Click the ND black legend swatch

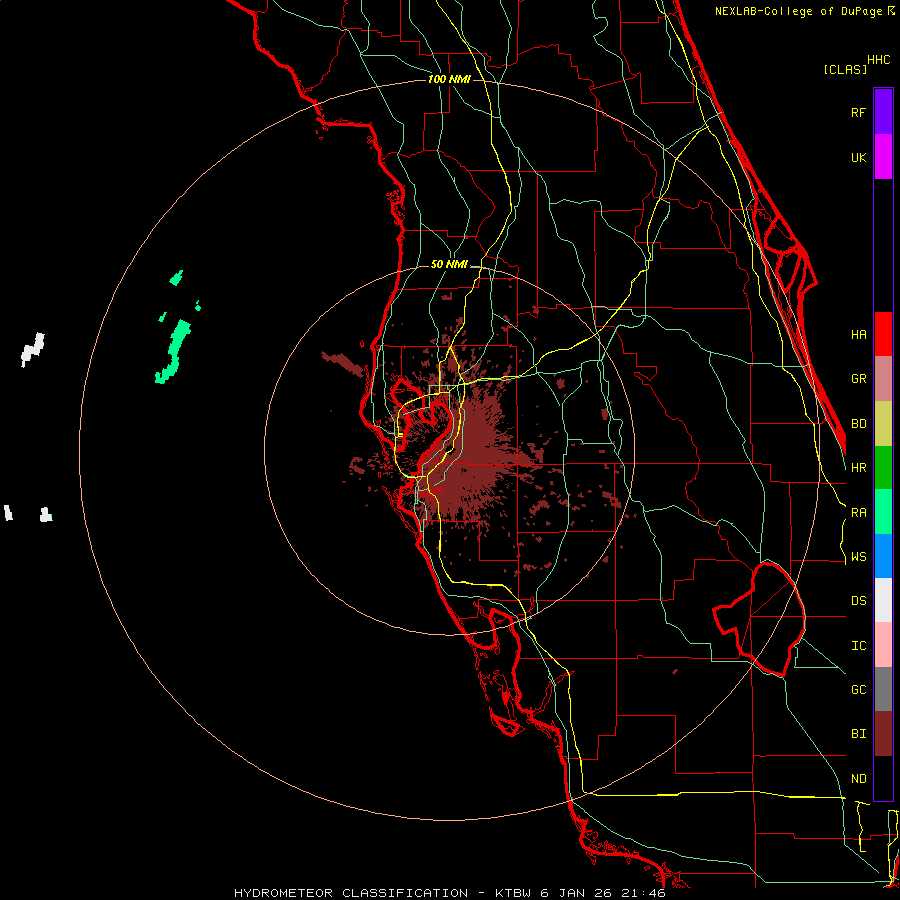coord(883,778)
